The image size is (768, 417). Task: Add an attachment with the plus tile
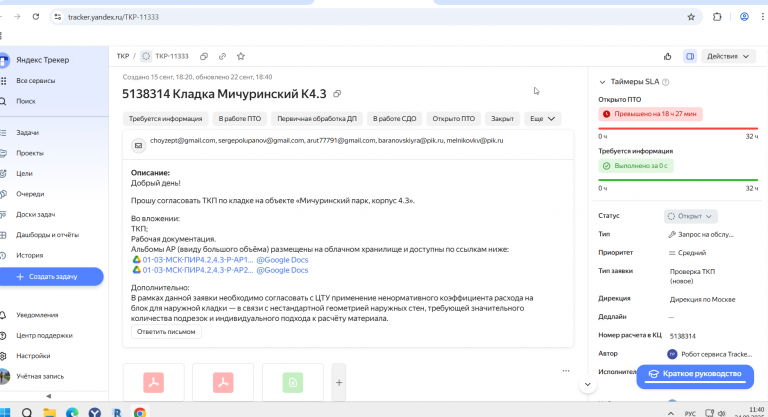click(339, 382)
